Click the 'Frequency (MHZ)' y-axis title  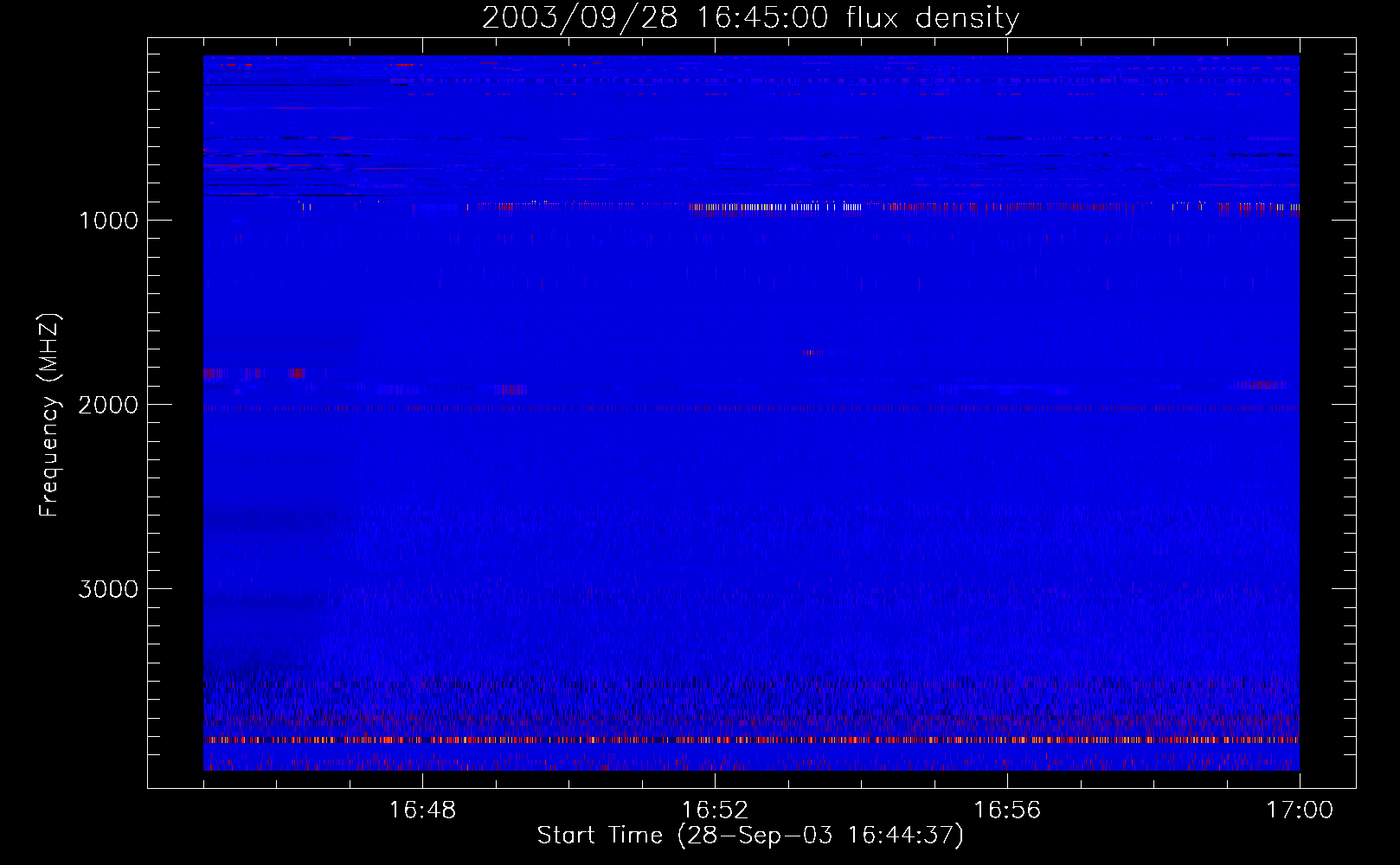49,415
